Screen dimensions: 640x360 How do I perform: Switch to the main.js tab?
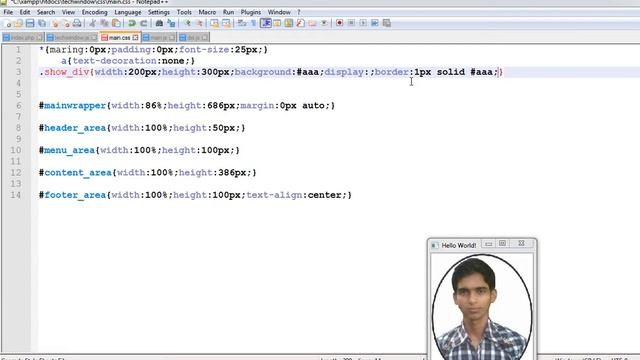(159, 38)
